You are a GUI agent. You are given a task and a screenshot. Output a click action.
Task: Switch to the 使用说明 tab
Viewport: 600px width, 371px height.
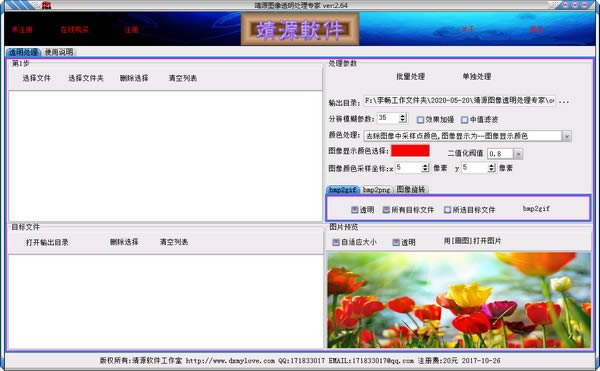[59, 52]
